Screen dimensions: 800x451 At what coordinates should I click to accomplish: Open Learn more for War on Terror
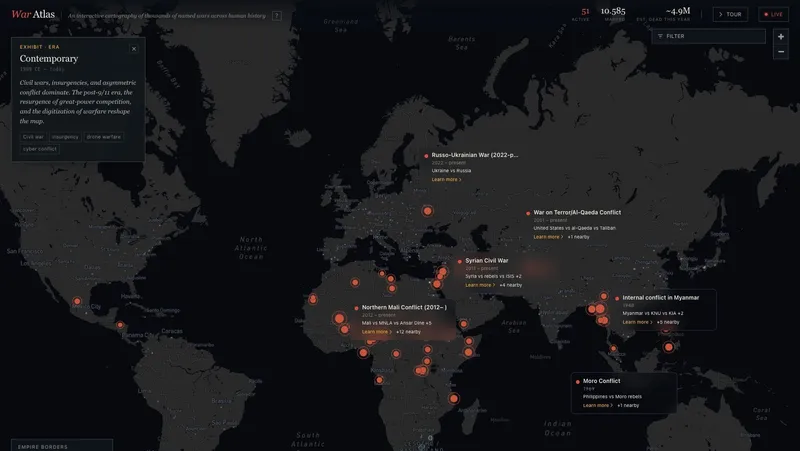click(548, 237)
